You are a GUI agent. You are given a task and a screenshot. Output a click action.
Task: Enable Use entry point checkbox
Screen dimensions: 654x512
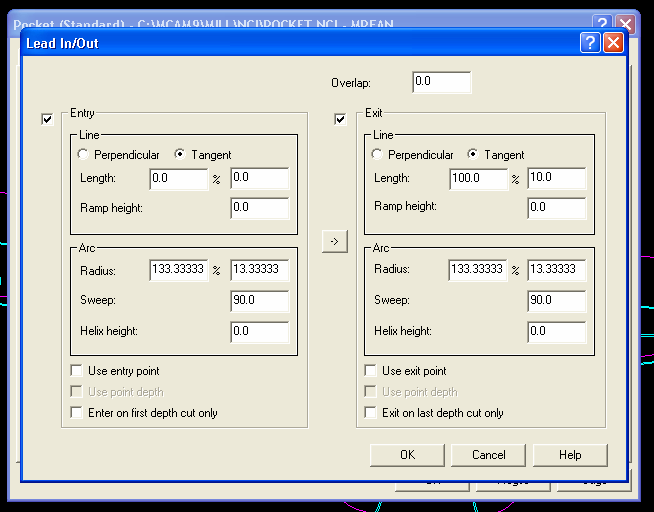76,371
